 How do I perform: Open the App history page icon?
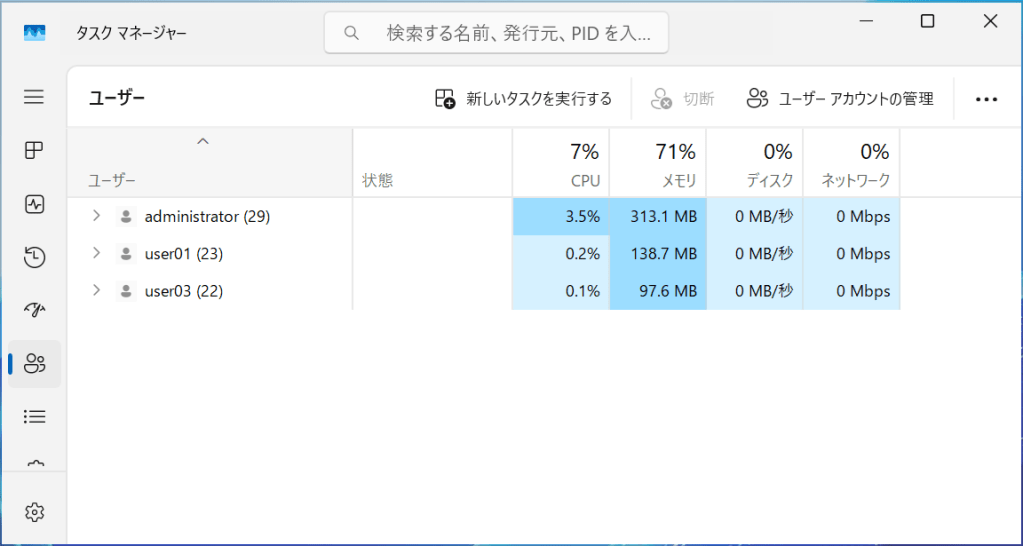(x=34, y=257)
